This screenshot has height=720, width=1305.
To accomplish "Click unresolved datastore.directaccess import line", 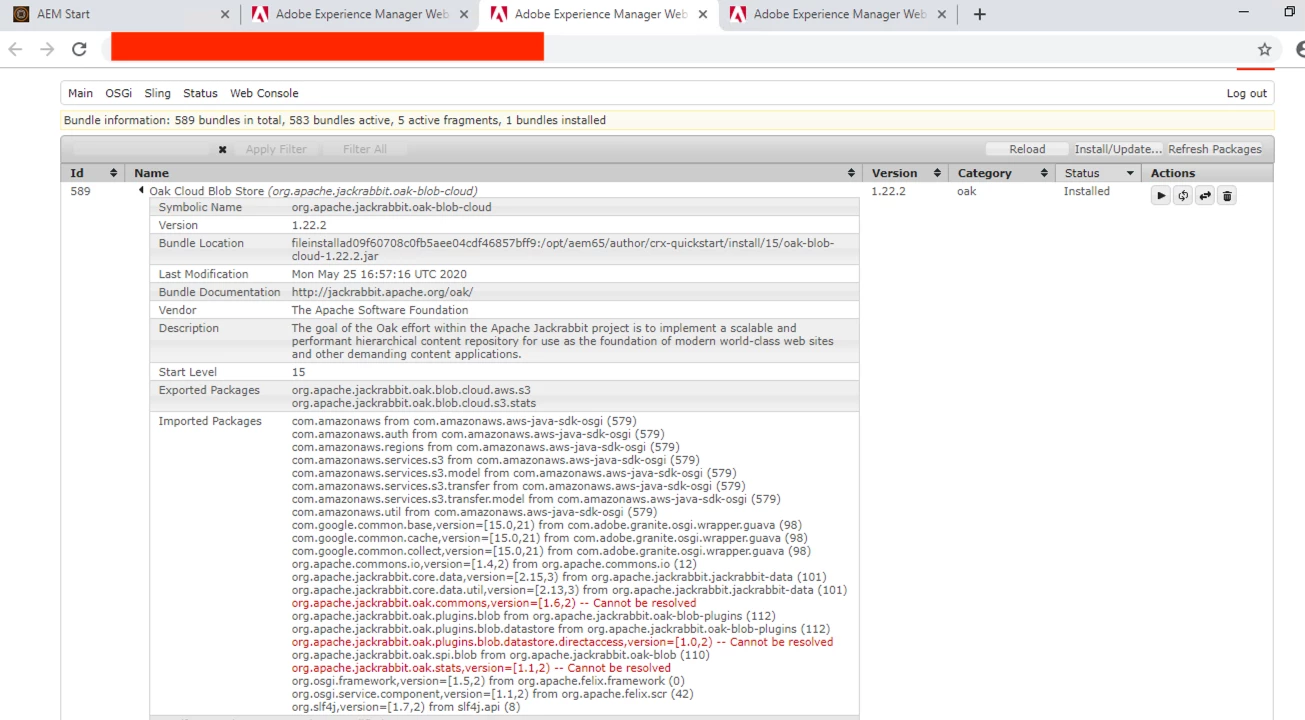I will pos(562,642).
